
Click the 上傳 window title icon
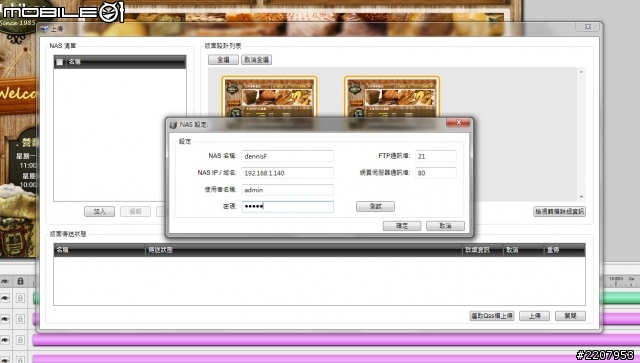[44, 29]
